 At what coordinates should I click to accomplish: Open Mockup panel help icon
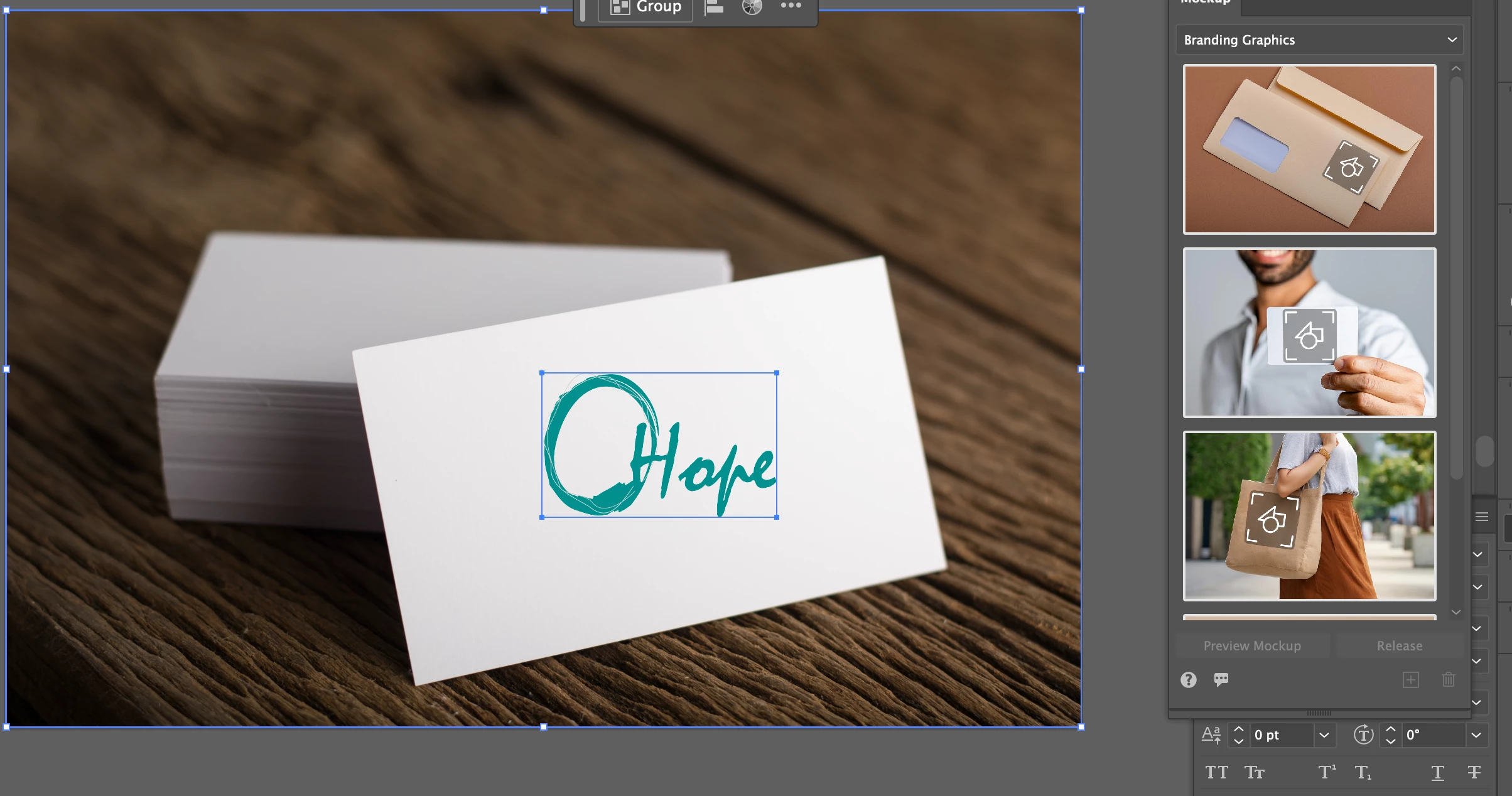coord(1188,680)
